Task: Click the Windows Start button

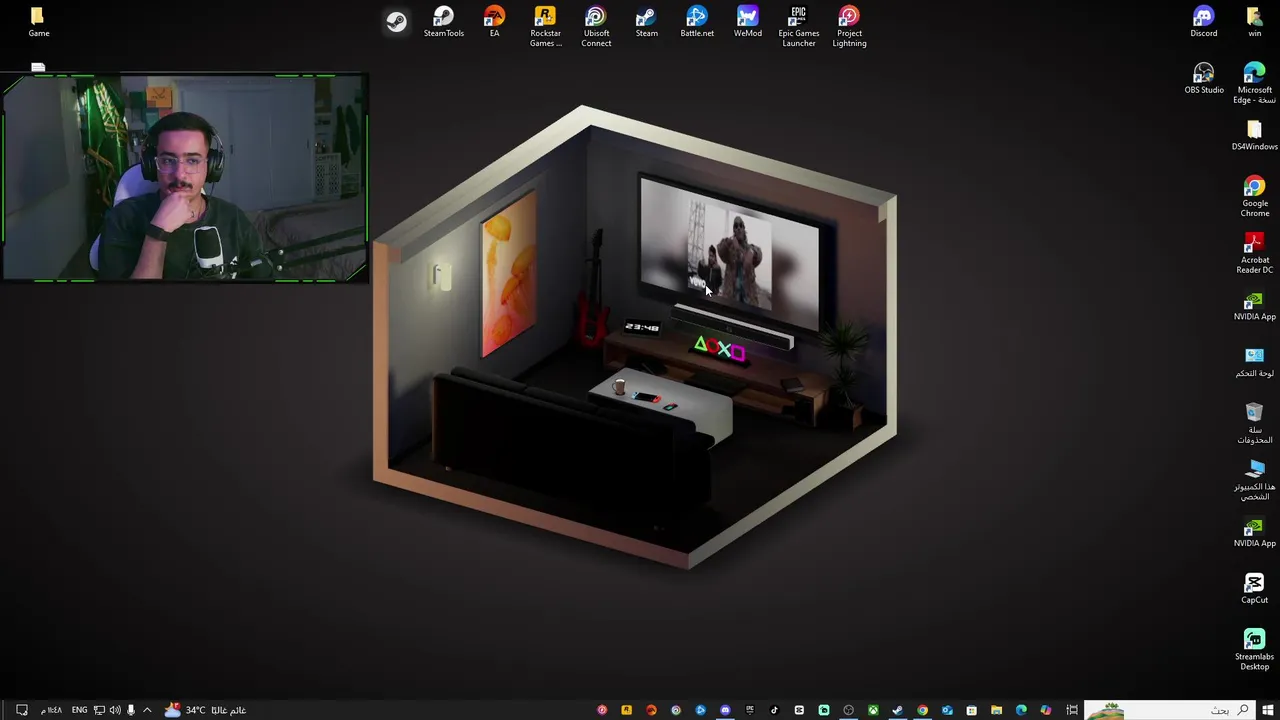Action: coord(1267,710)
